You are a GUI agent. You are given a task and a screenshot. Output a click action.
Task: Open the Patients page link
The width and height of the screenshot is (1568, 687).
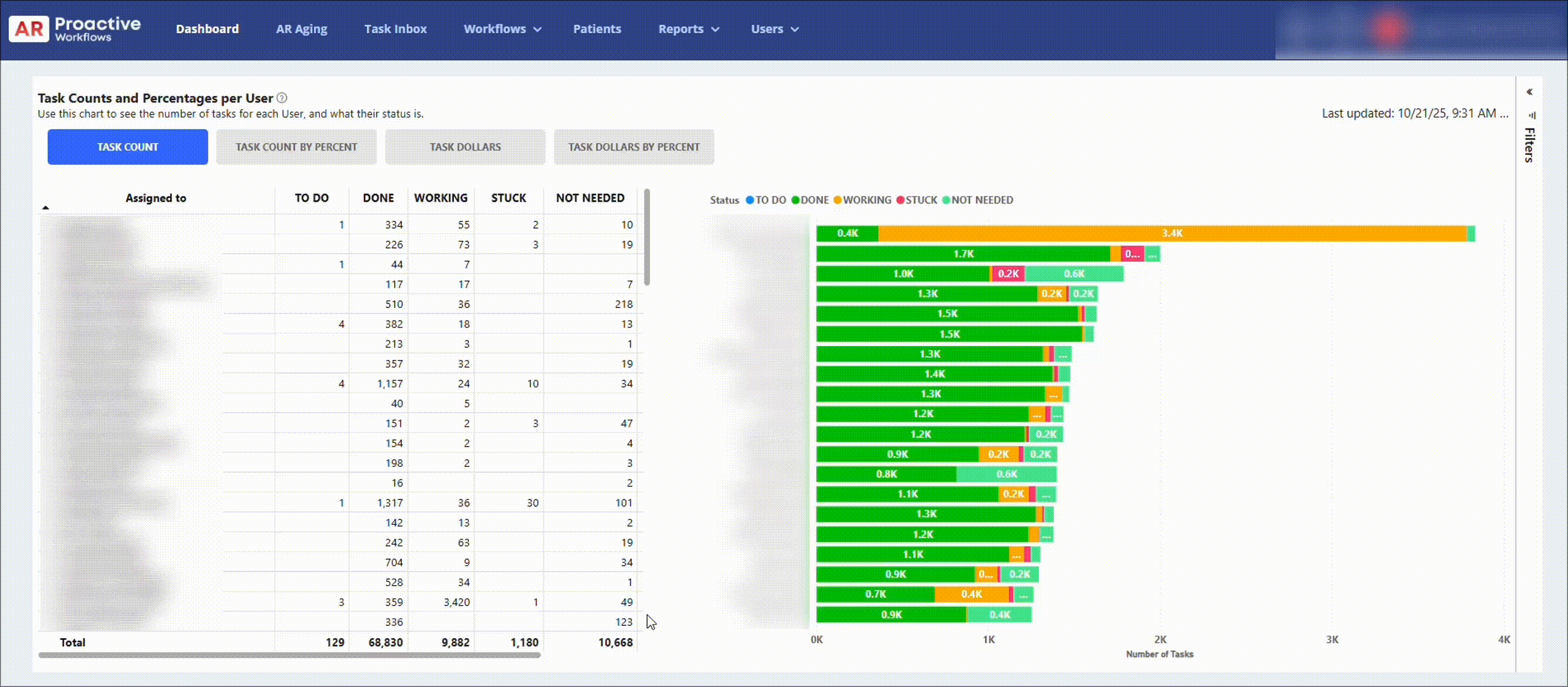tap(596, 29)
